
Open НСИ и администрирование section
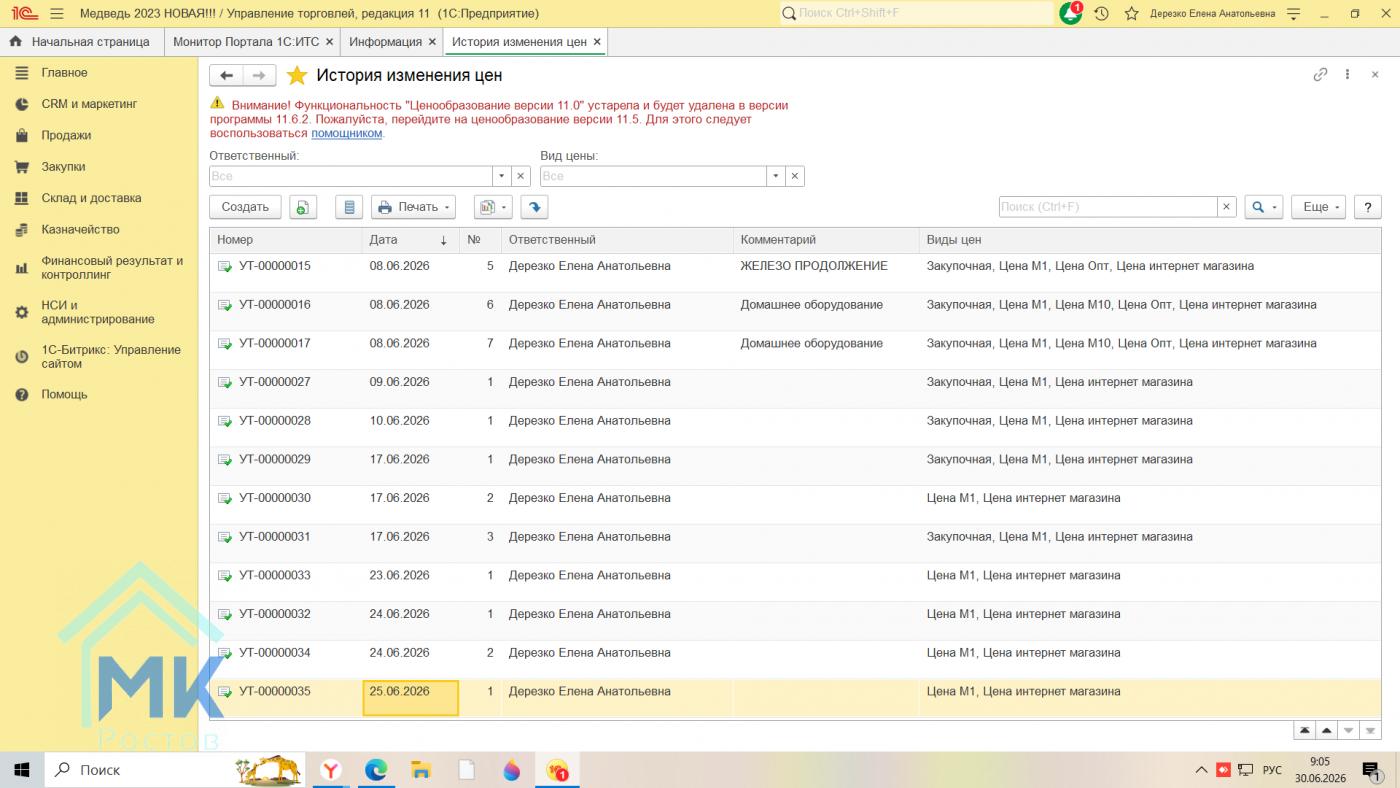point(99,312)
